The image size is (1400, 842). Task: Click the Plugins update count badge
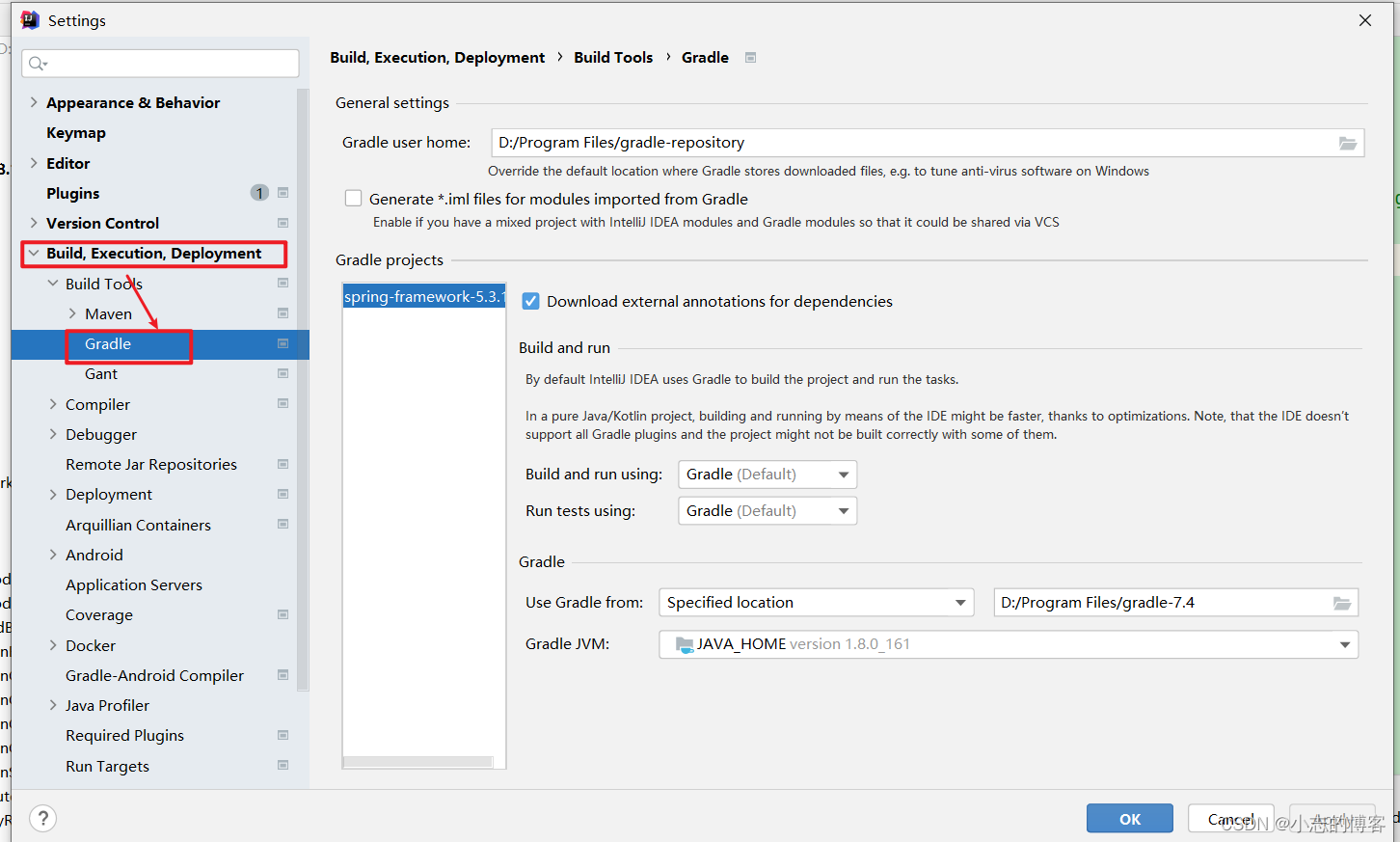pos(259,193)
